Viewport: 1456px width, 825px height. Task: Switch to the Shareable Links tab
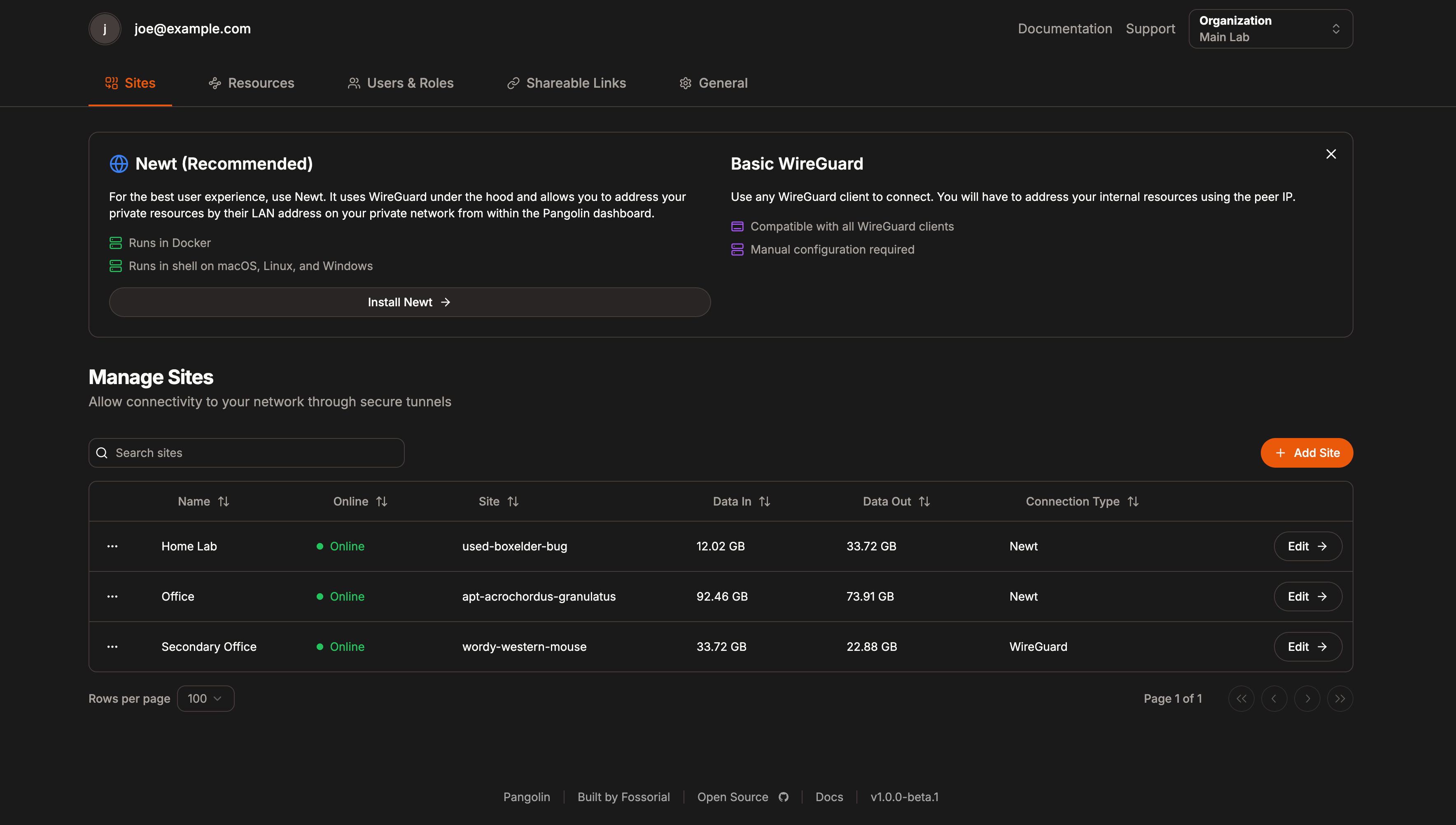pos(566,83)
